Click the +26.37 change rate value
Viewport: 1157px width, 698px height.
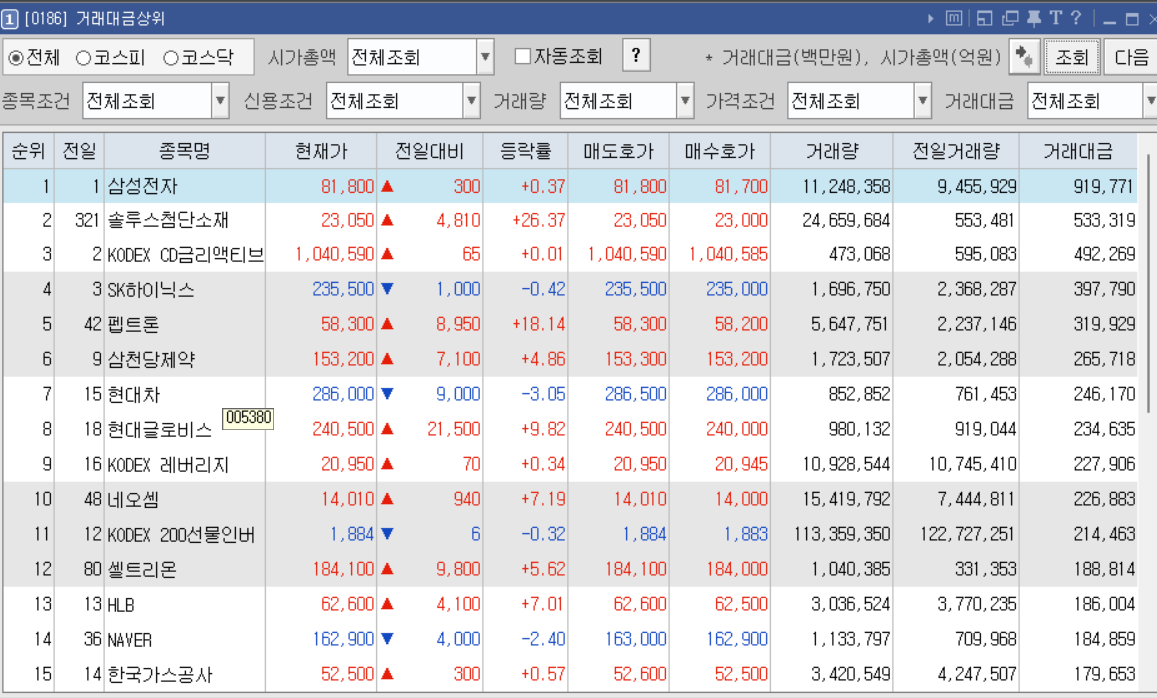(539, 220)
